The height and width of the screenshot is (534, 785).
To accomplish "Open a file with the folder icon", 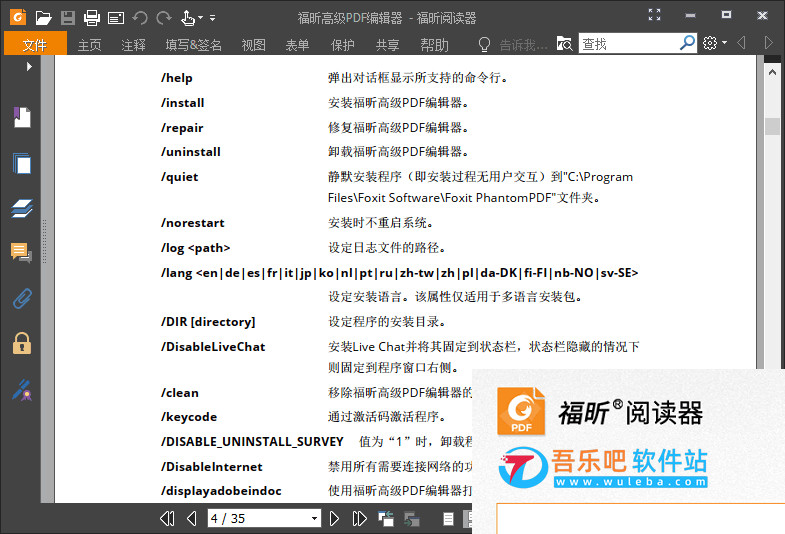I will (x=44, y=19).
